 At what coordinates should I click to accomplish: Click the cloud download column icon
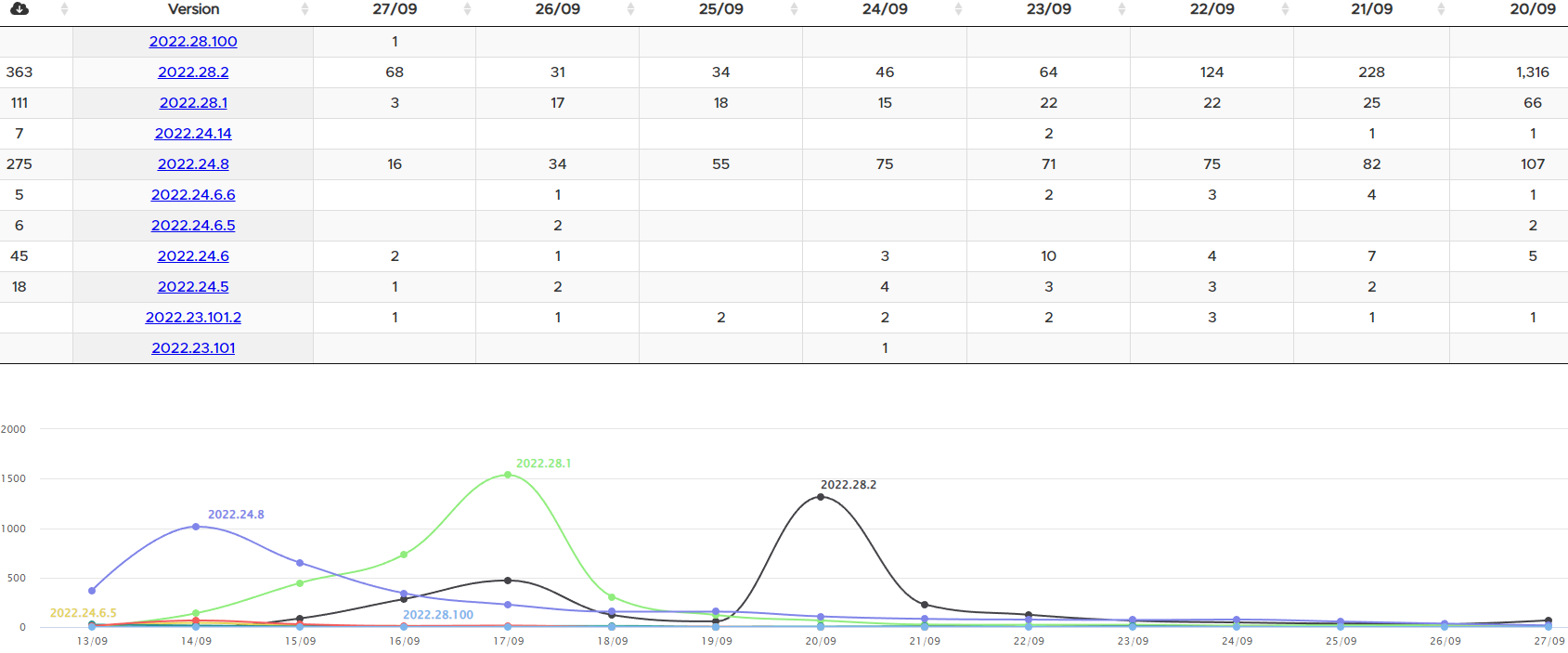pyautogui.click(x=19, y=9)
